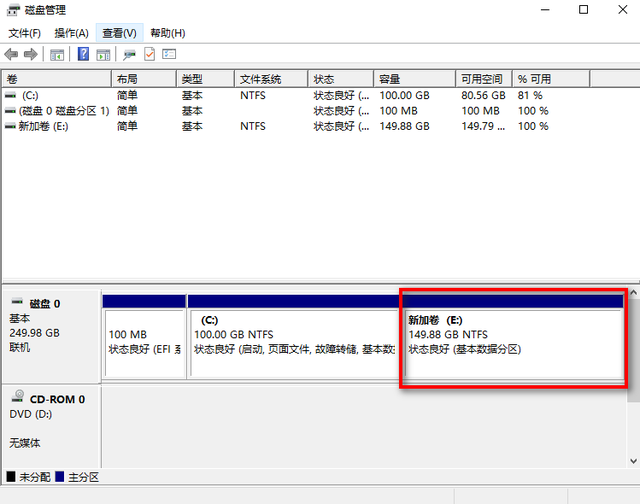Open the 操作(A) menu
Screen dimensions: 640x504
[x=71, y=33]
